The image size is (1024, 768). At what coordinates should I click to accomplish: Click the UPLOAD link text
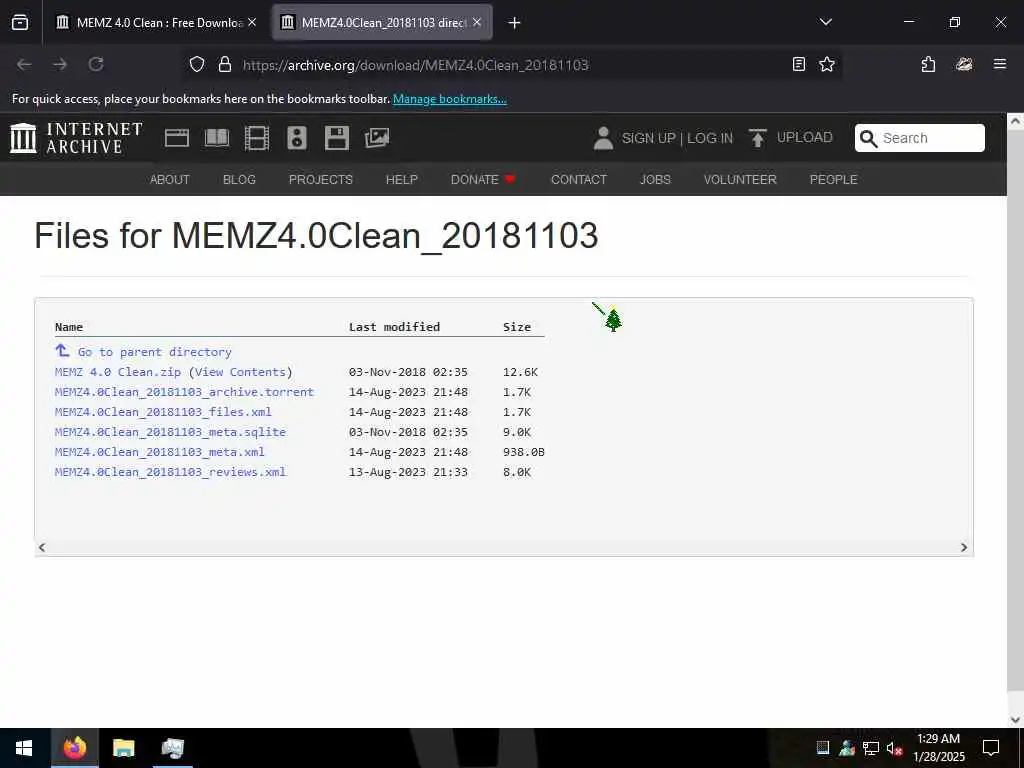pos(805,138)
